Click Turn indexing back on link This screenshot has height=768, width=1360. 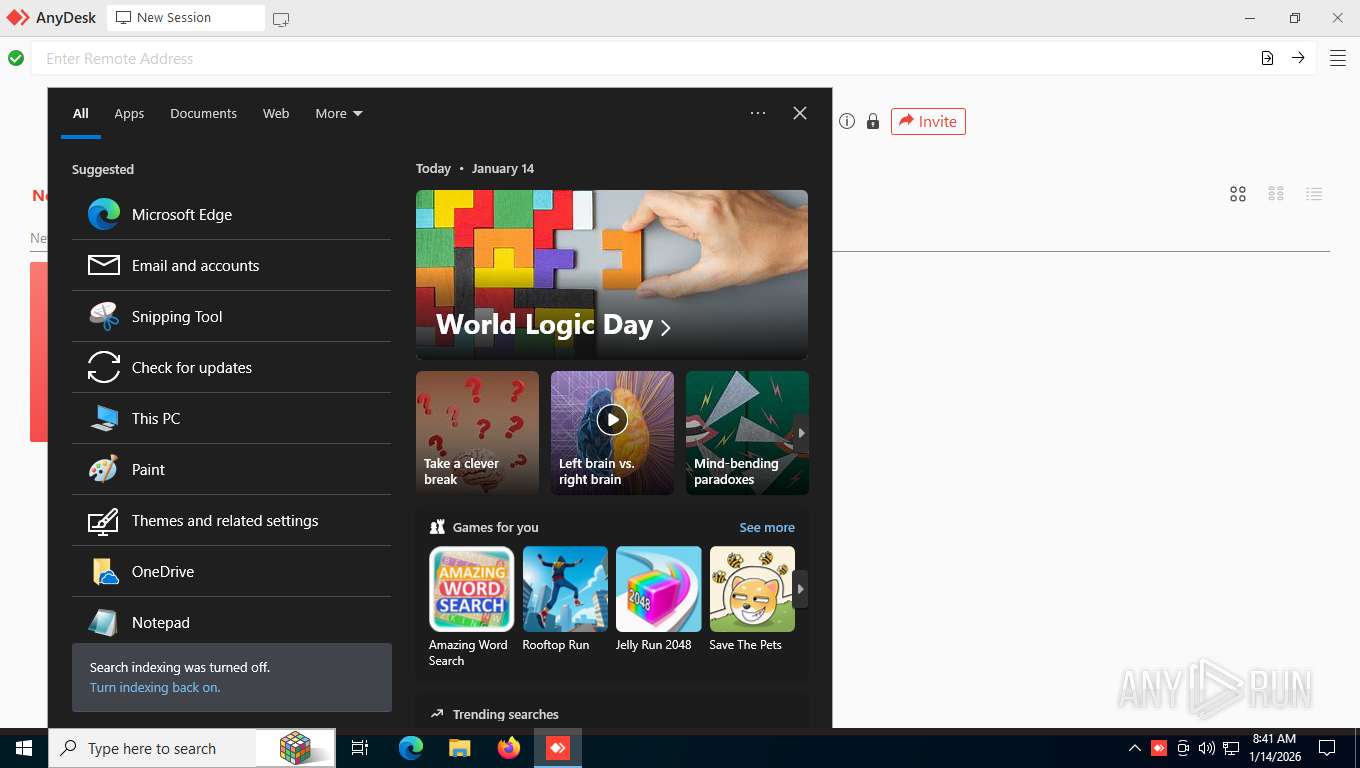155,687
